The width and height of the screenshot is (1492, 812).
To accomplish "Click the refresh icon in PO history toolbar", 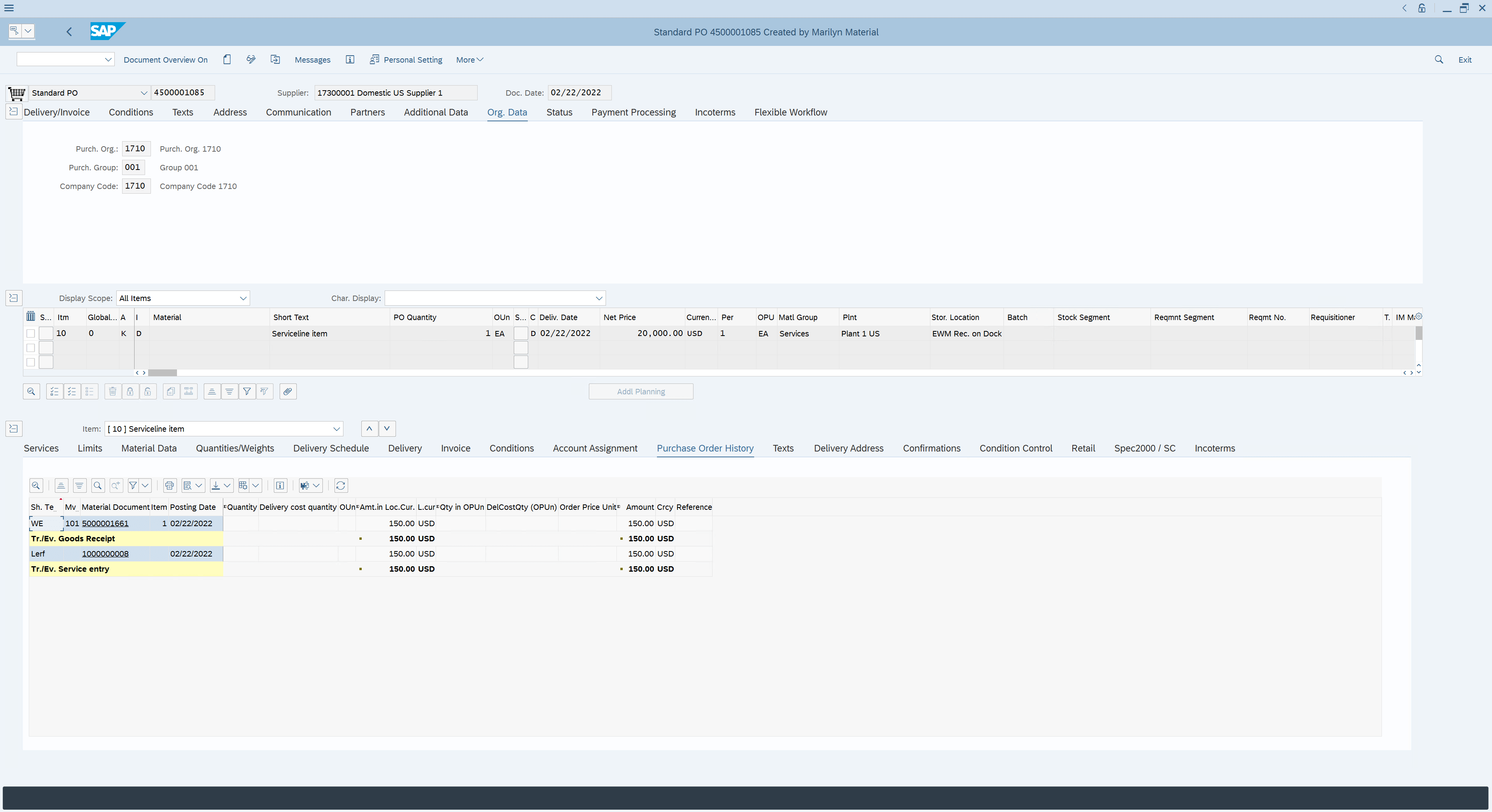I will coord(341,485).
